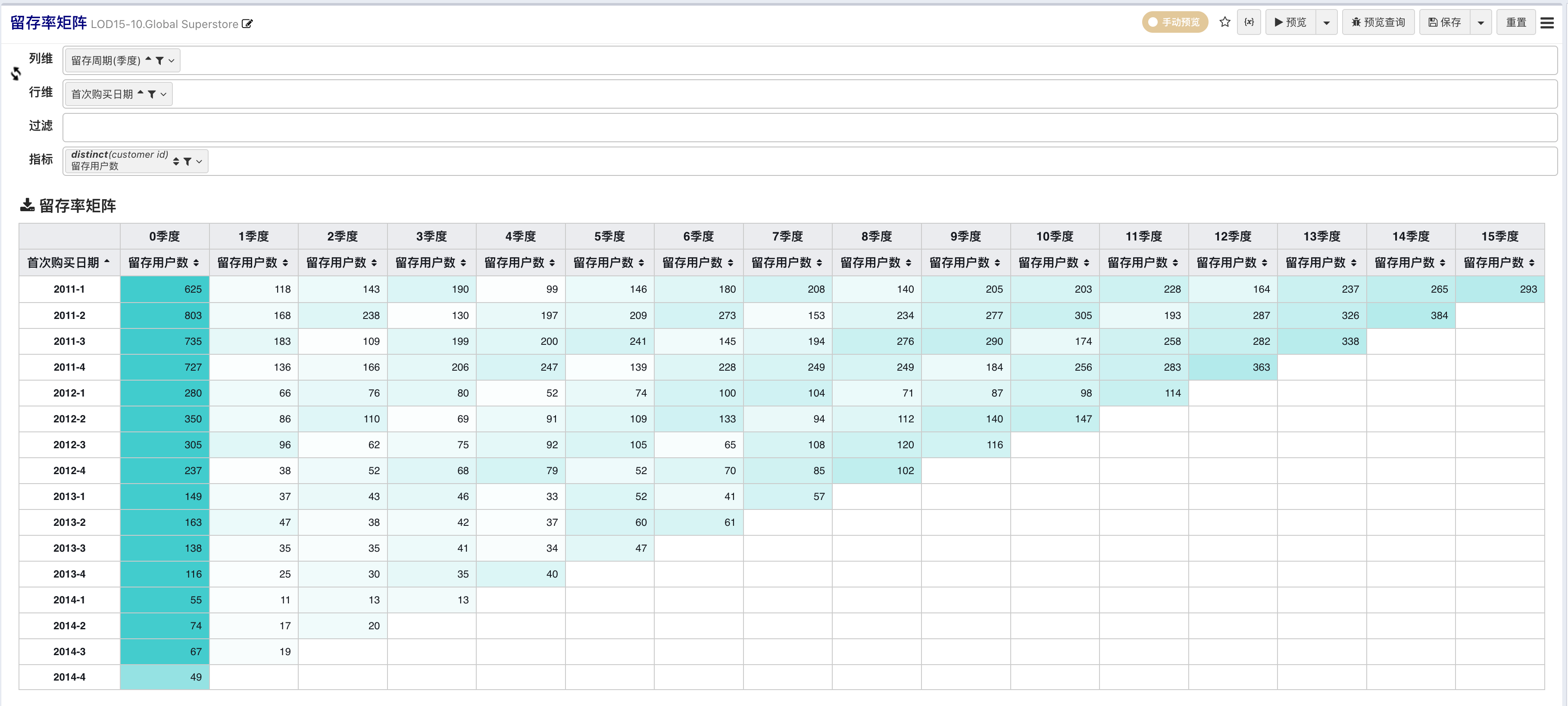Click sort icon on distinct customer id metric
Screen dimensions: 1568x706
[176, 161]
